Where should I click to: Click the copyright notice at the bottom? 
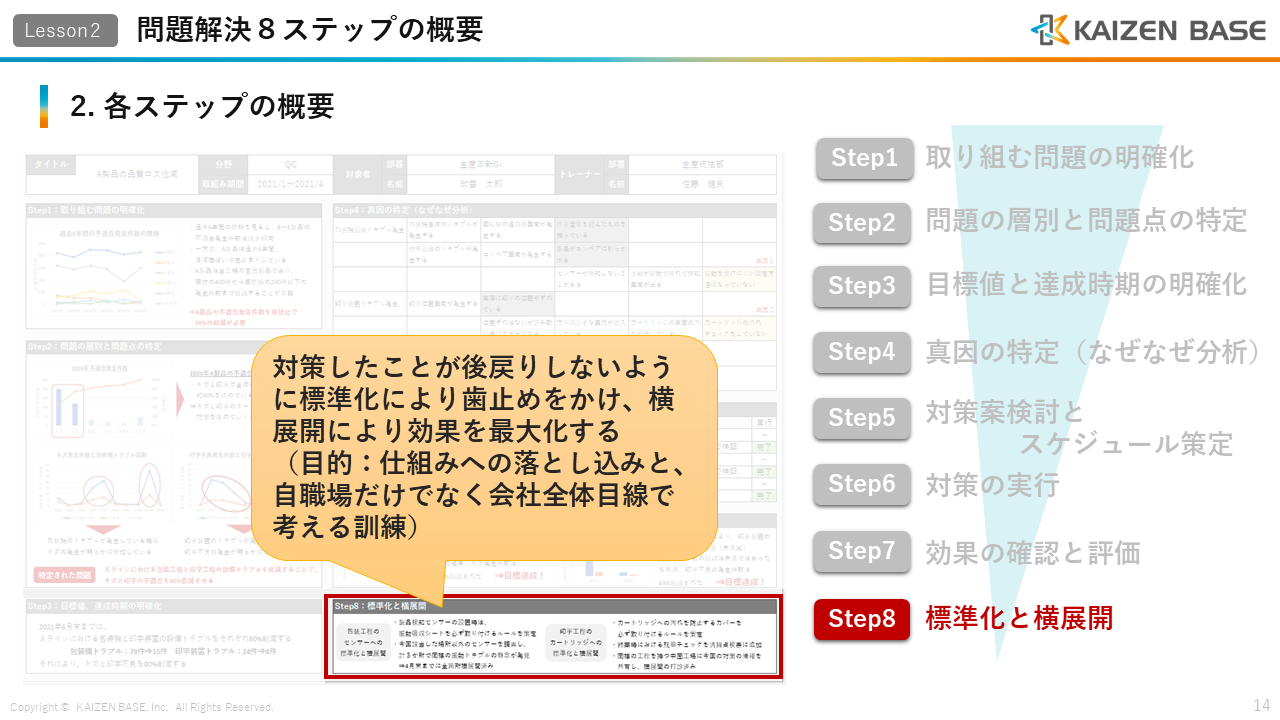[x=142, y=707]
